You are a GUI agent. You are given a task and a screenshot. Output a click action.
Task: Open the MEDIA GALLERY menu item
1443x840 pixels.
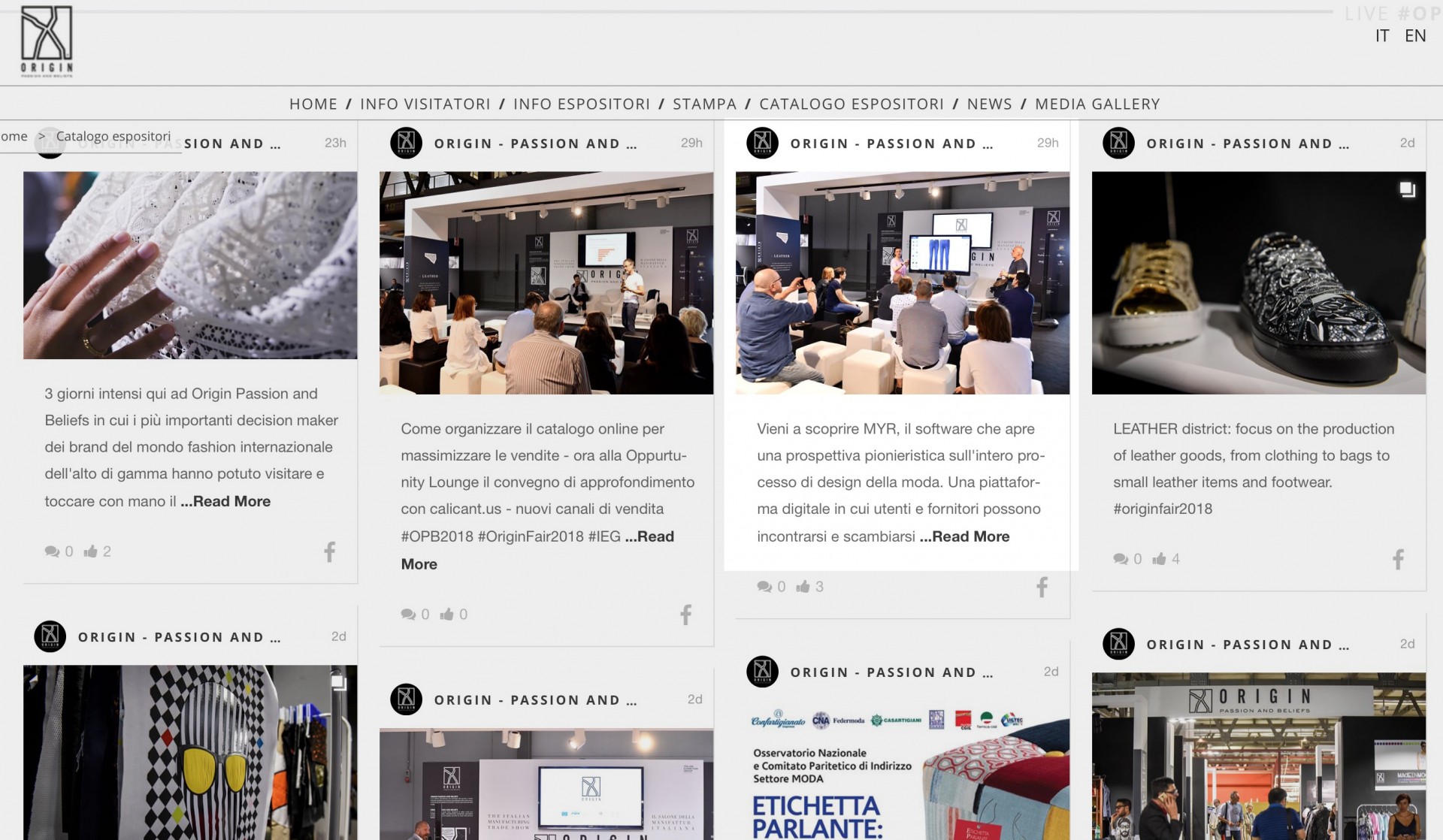[1097, 104]
